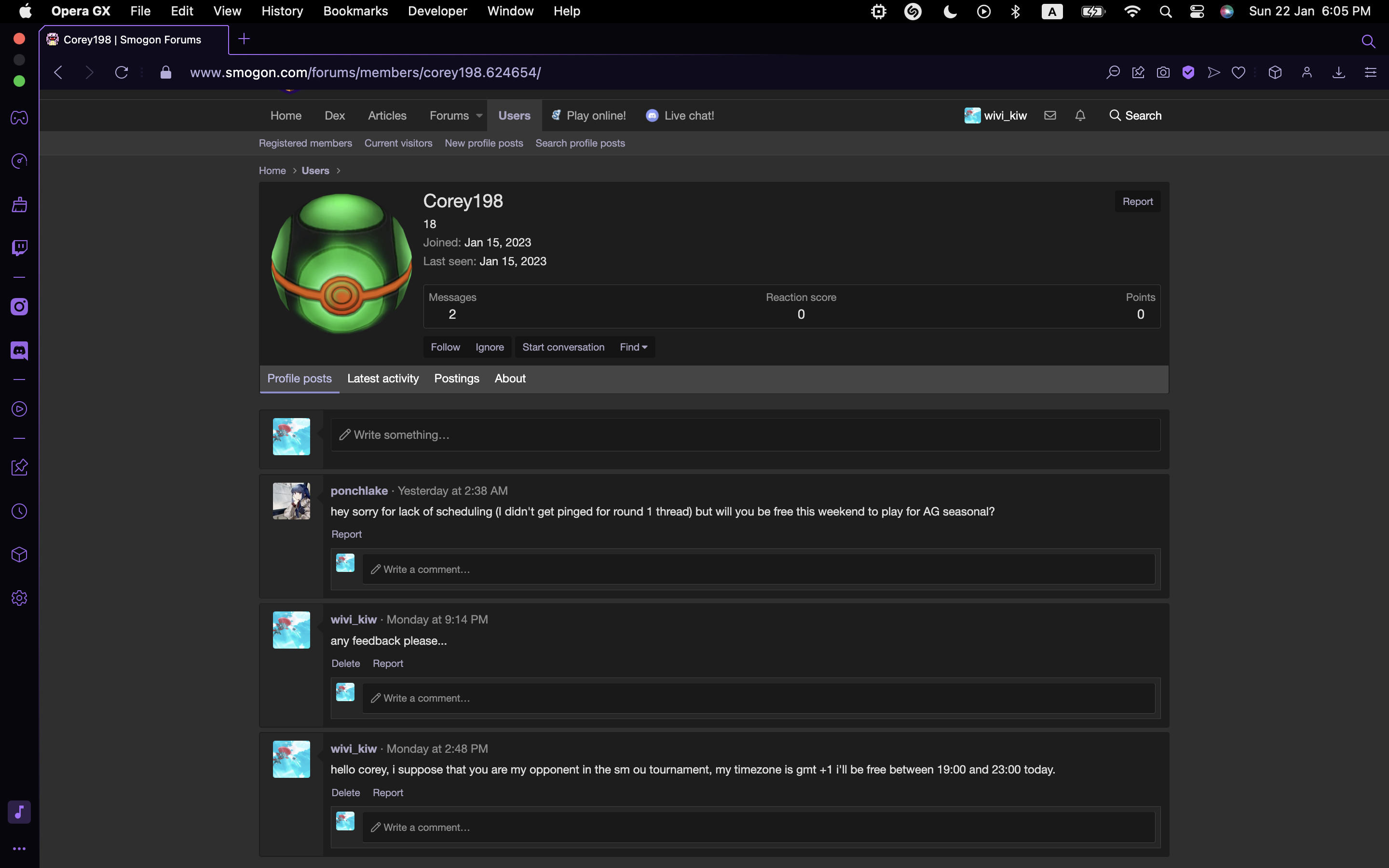Click the notifications bell icon

tap(1080, 115)
